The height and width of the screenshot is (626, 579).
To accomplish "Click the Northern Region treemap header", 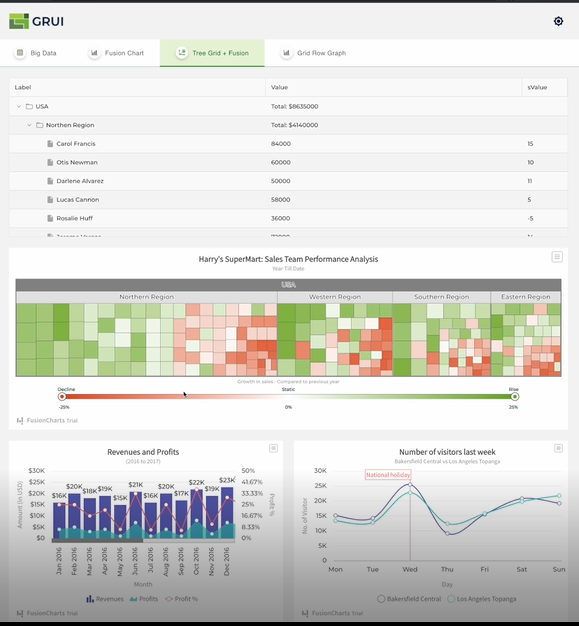I will point(146,297).
